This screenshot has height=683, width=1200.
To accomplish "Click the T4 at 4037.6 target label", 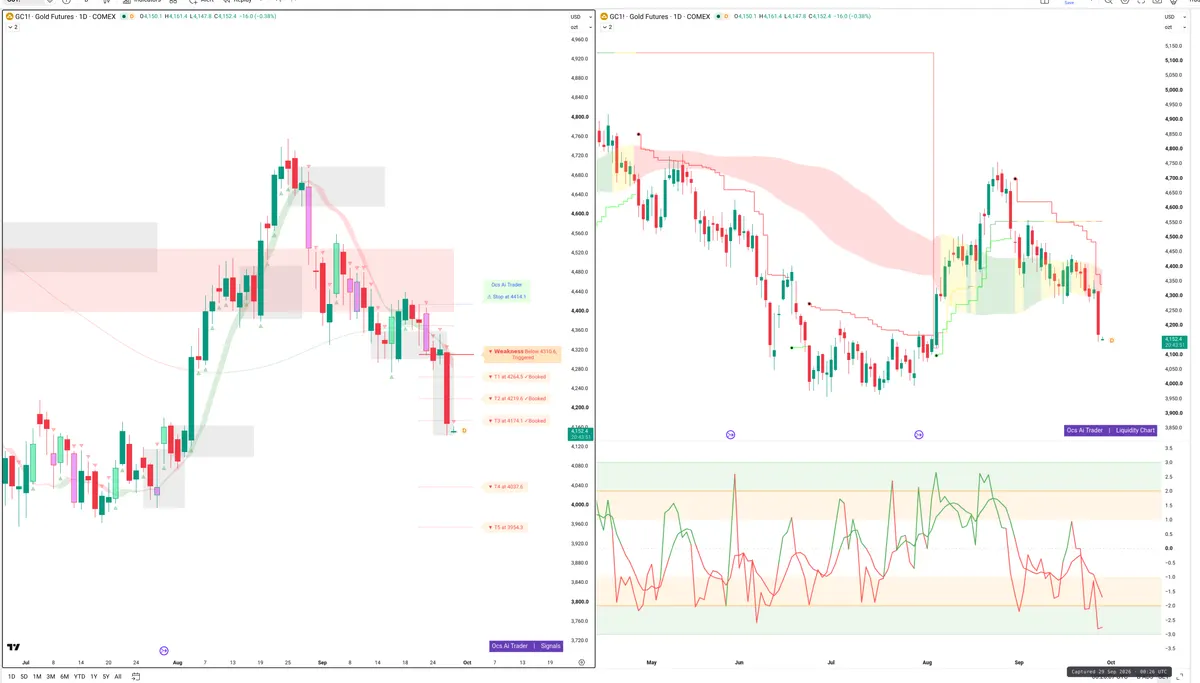I will (506, 487).
